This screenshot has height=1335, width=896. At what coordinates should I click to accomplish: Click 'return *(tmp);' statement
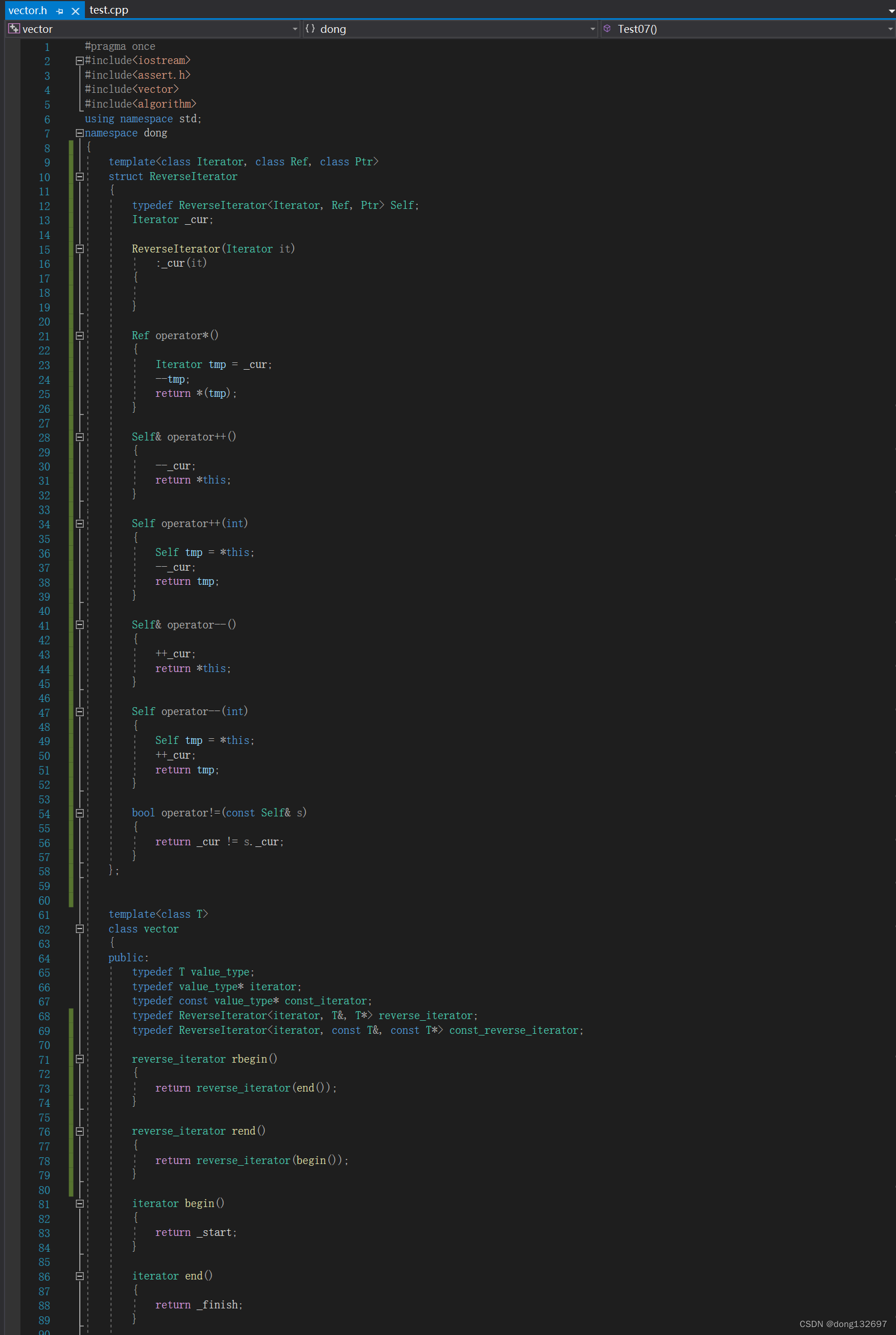click(196, 393)
